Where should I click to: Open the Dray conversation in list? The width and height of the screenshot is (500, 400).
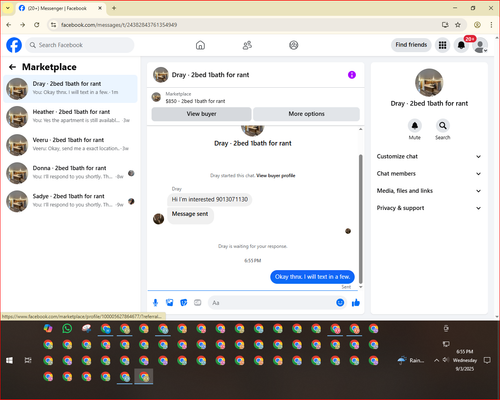pyautogui.click(x=70, y=89)
